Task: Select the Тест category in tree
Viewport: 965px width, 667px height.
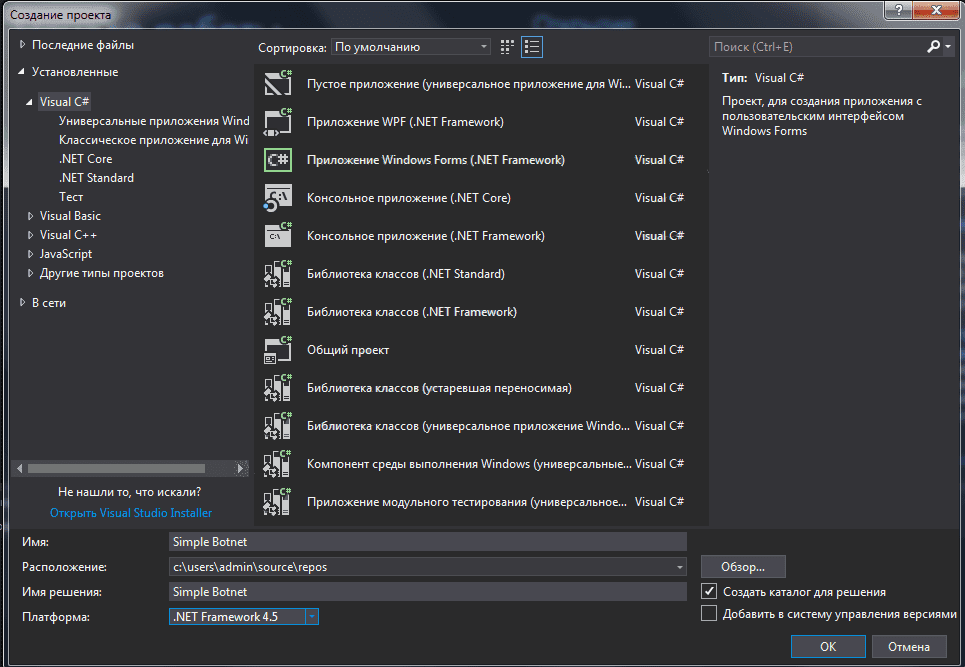Action: [71, 197]
